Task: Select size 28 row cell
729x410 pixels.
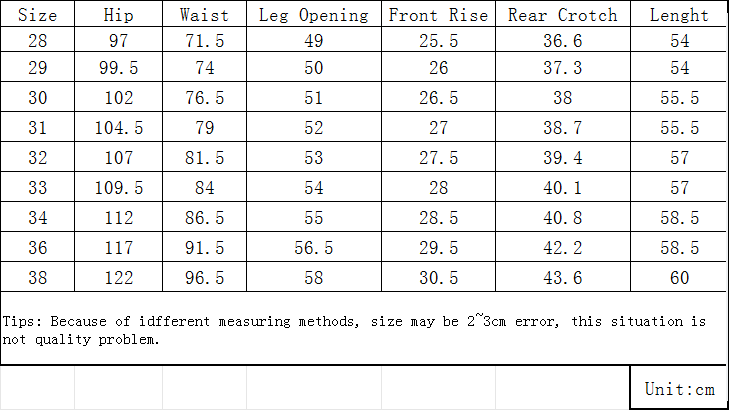Action: pyautogui.click(x=37, y=40)
